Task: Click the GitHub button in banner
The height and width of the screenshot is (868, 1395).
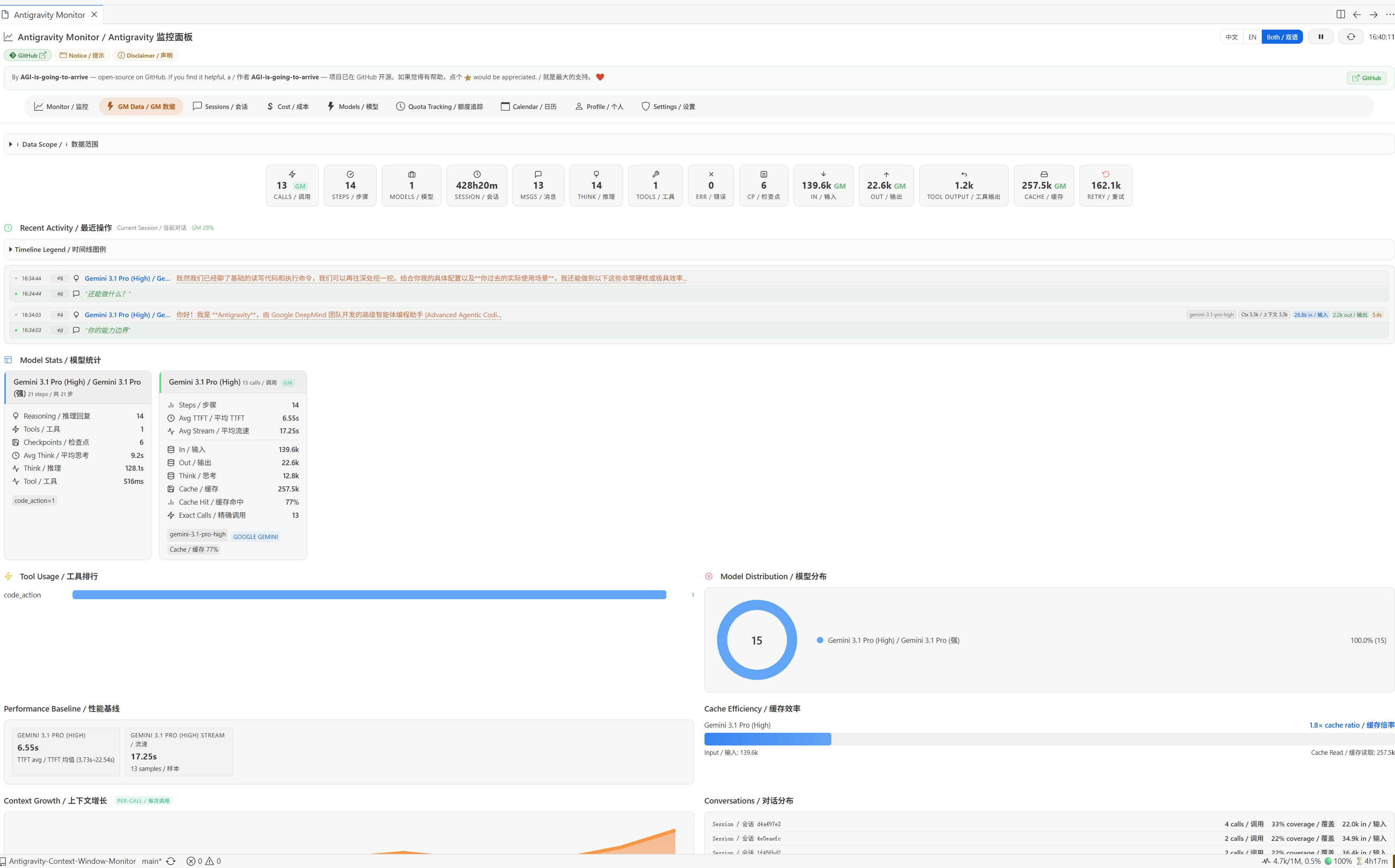Action: [x=1366, y=78]
